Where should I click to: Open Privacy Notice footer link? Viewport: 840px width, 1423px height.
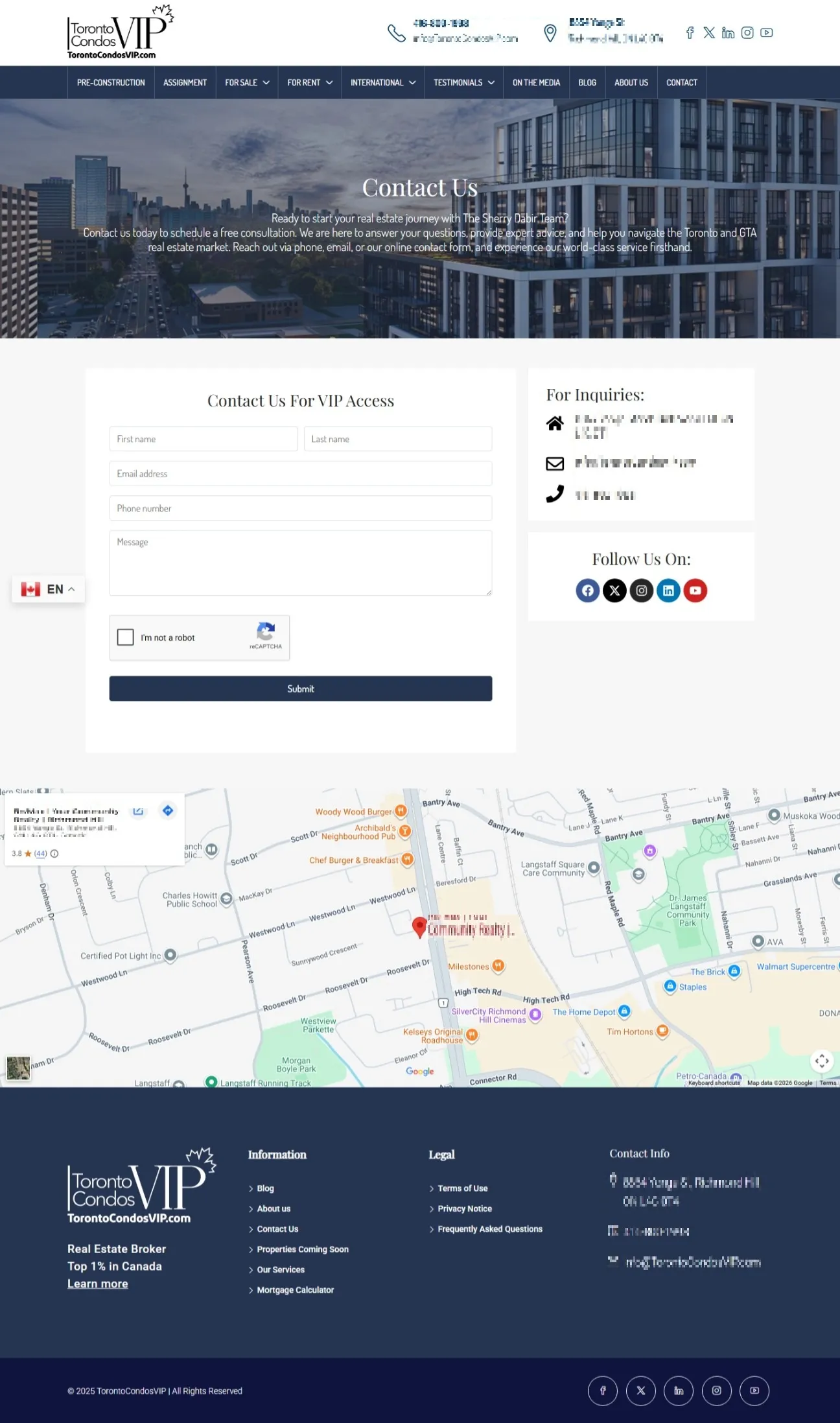(x=465, y=1208)
